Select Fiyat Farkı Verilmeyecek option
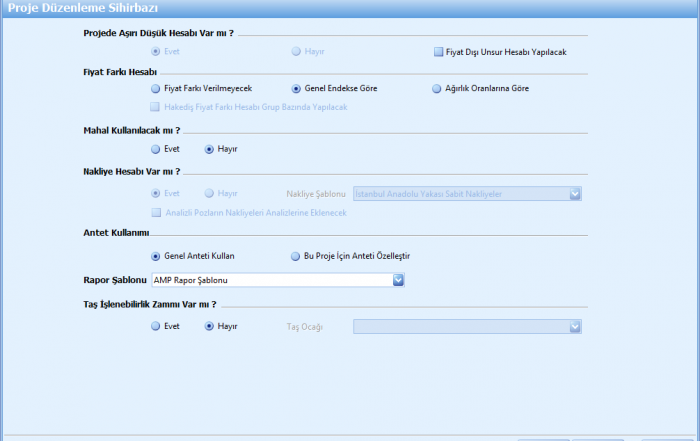The height and width of the screenshot is (441, 700). point(155,88)
